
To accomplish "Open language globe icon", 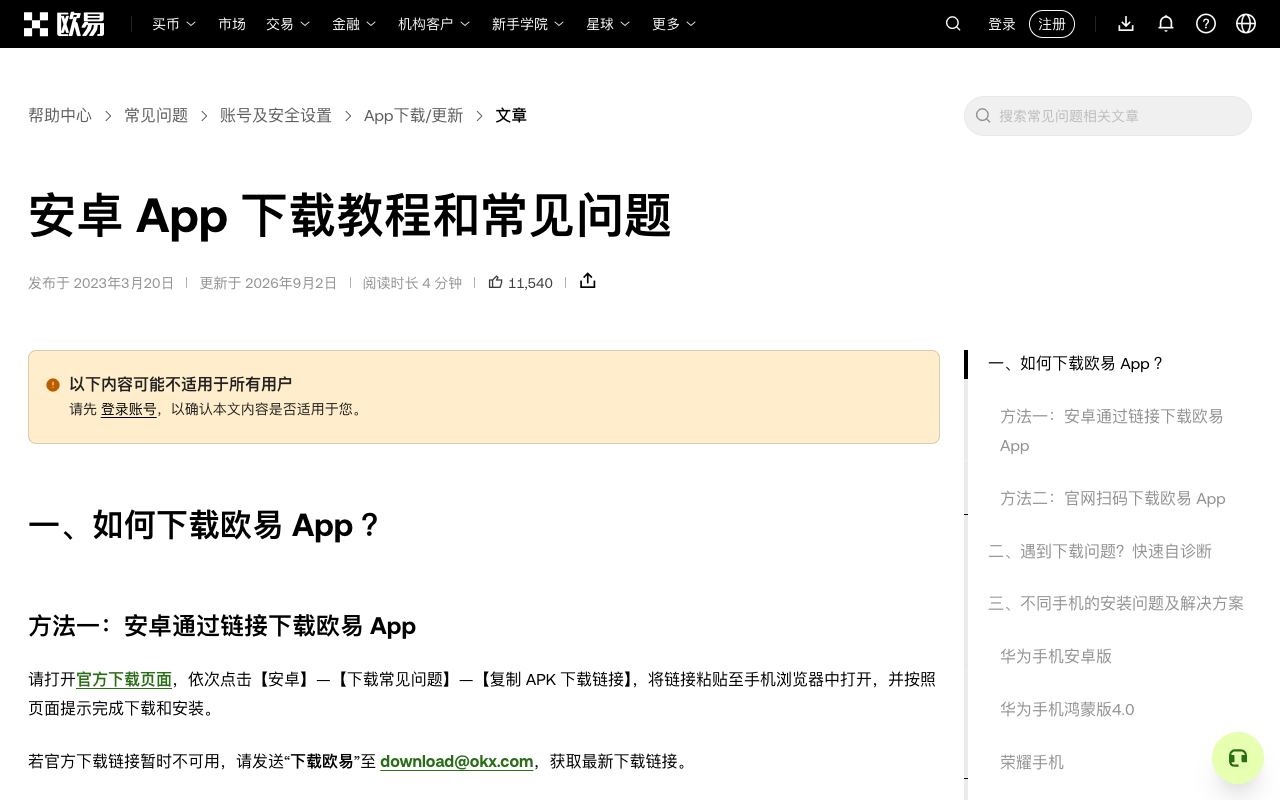I will [1246, 24].
